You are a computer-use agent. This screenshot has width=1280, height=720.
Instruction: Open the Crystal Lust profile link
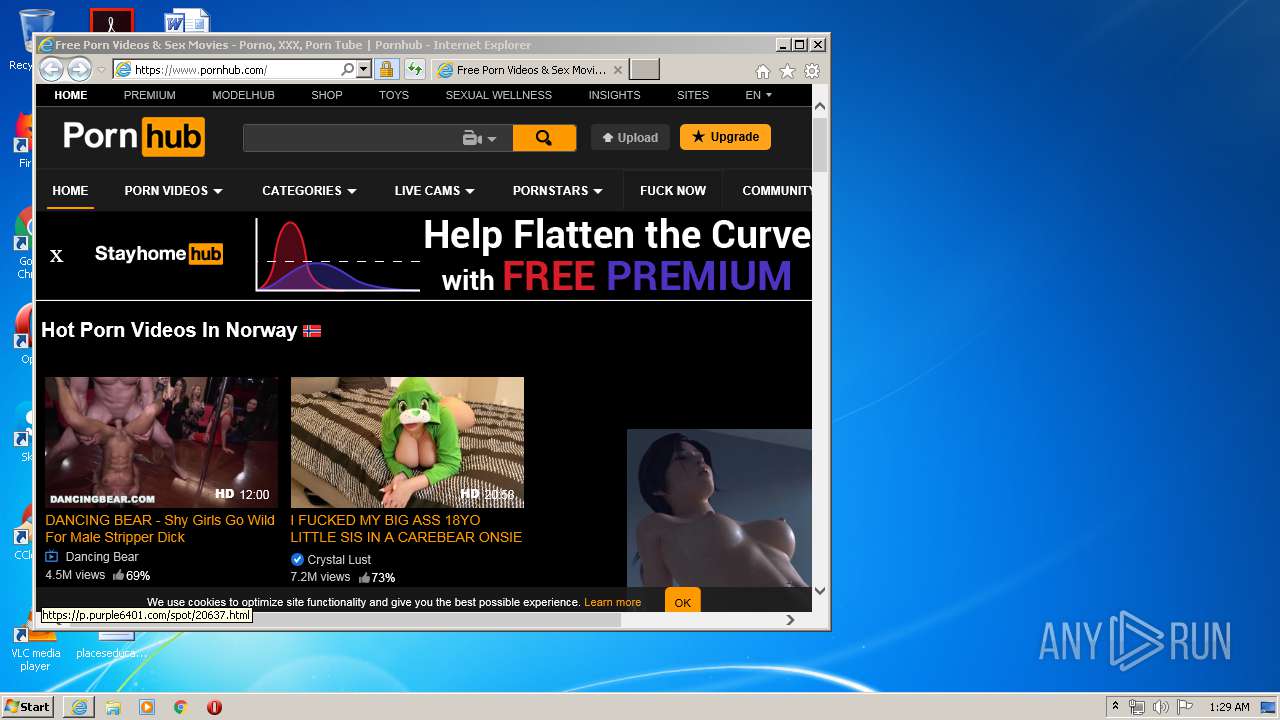click(339, 560)
